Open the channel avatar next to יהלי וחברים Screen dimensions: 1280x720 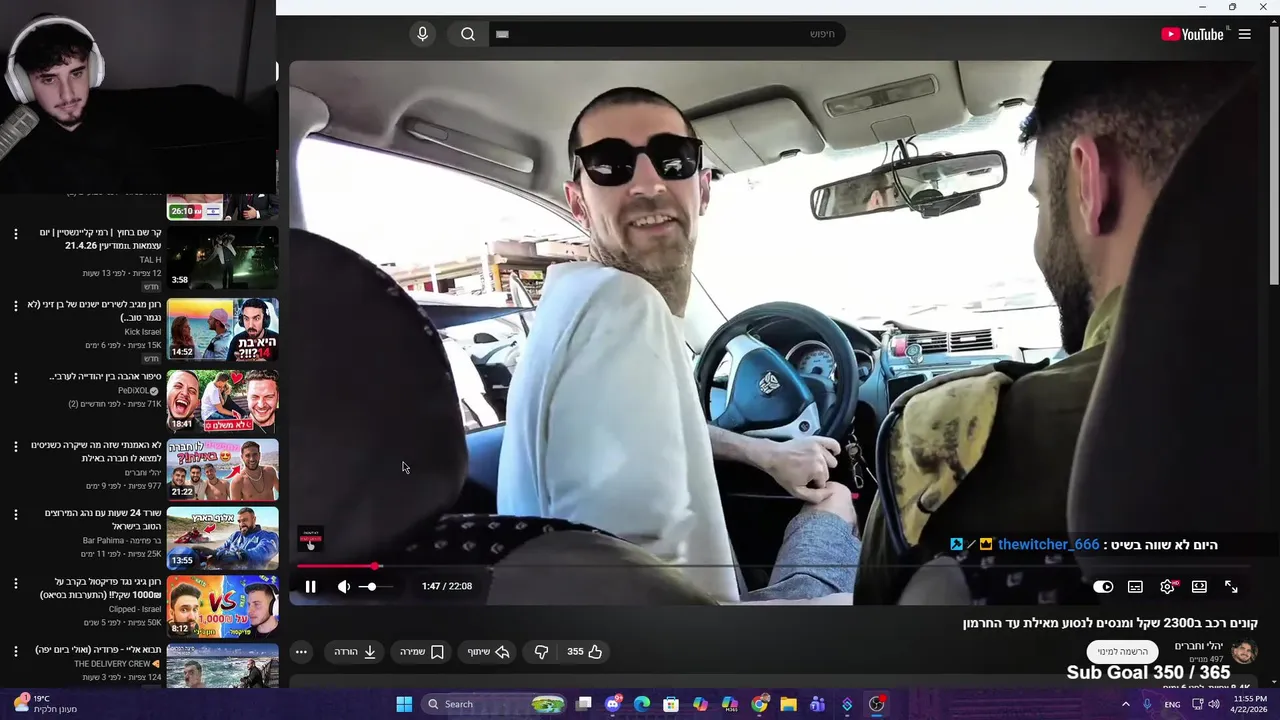[x=1243, y=652]
